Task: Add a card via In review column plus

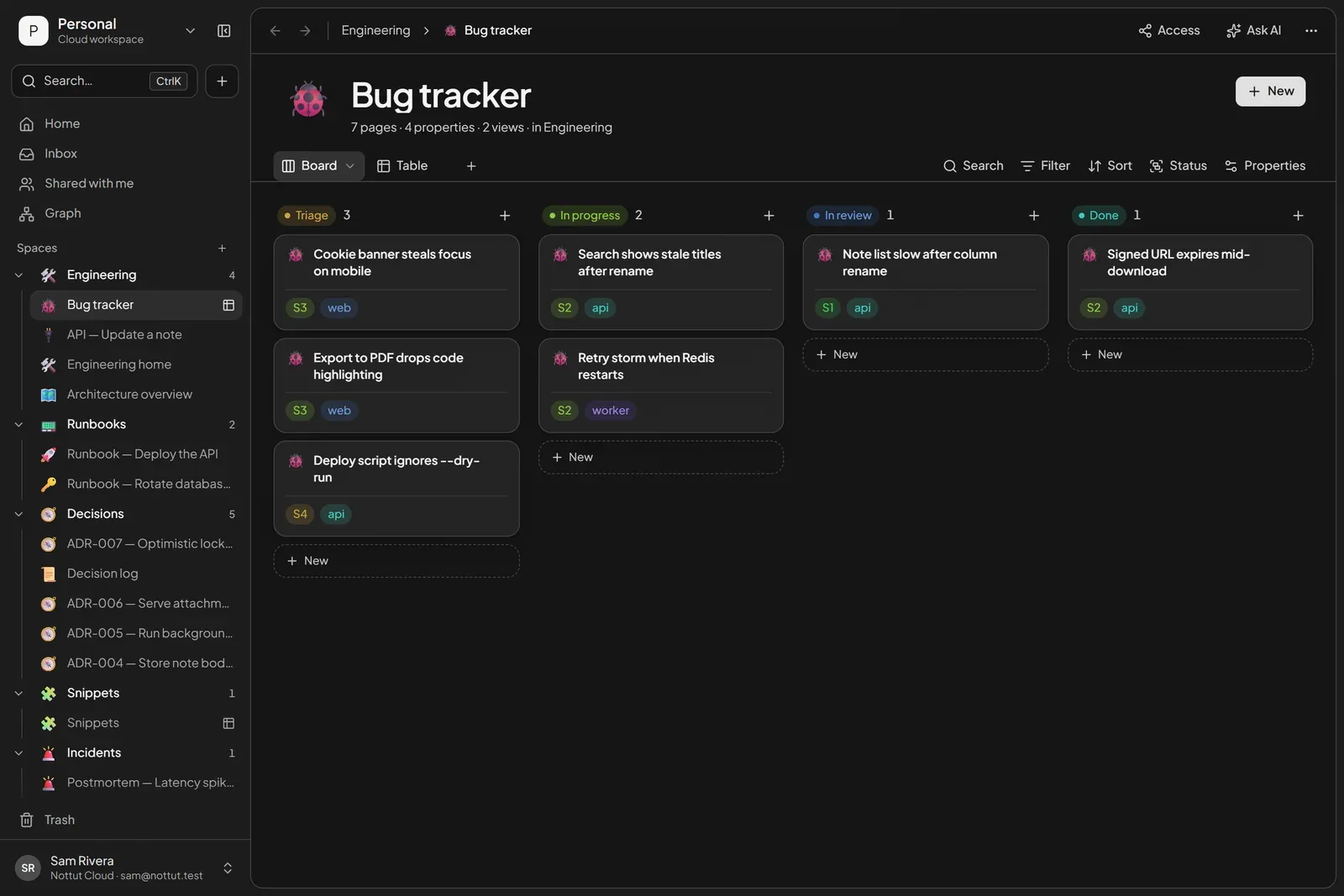Action: pyautogui.click(x=1034, y=216)
